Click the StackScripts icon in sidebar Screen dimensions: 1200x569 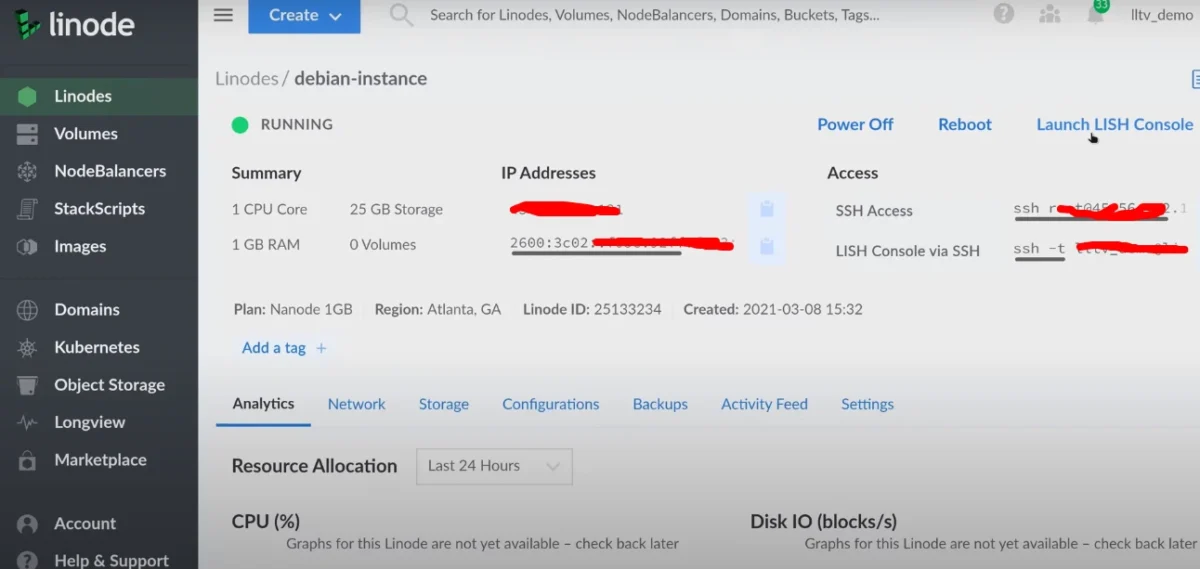(x=27, y=209)
